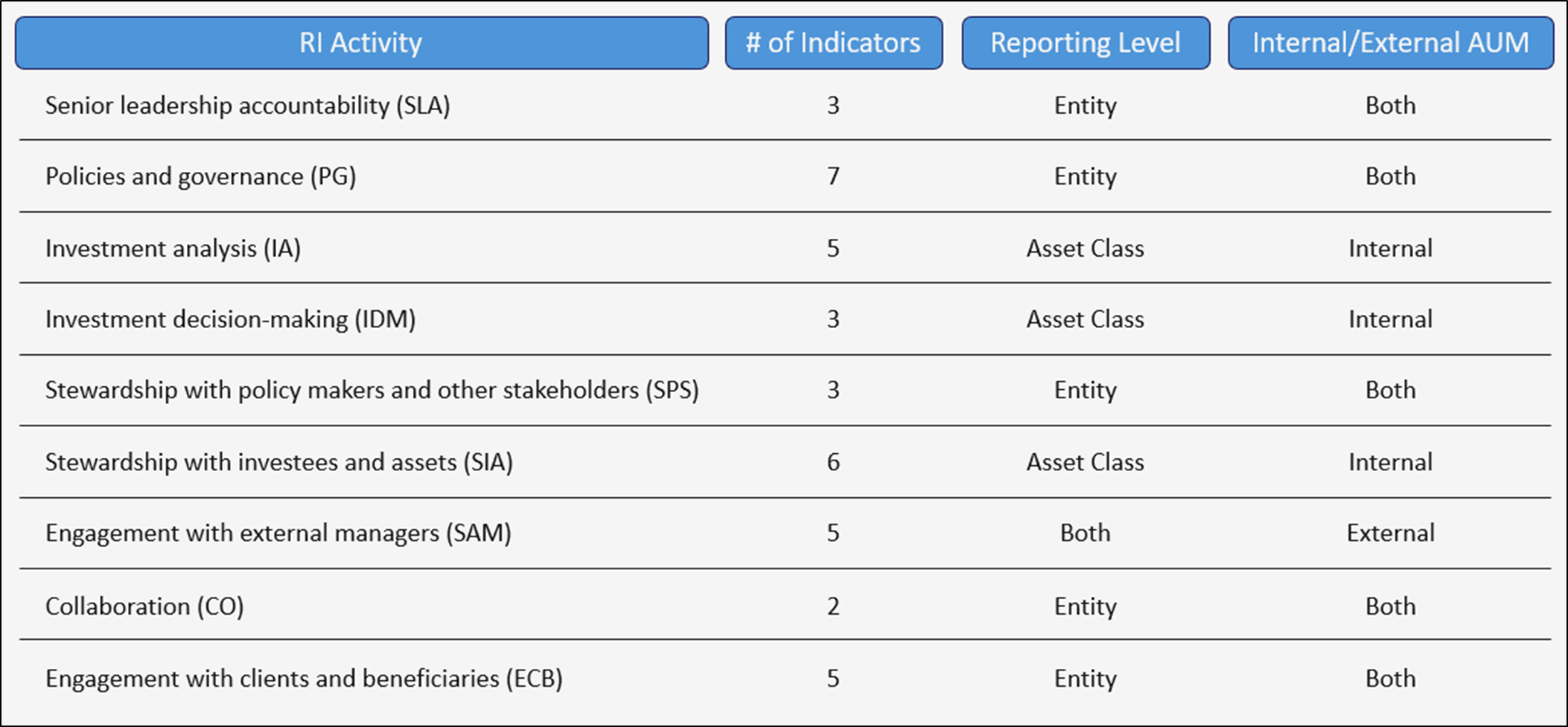The image size is (1568, 727).
Task: Select Engagement with external managers (SAM)
Action: (278, 533)
